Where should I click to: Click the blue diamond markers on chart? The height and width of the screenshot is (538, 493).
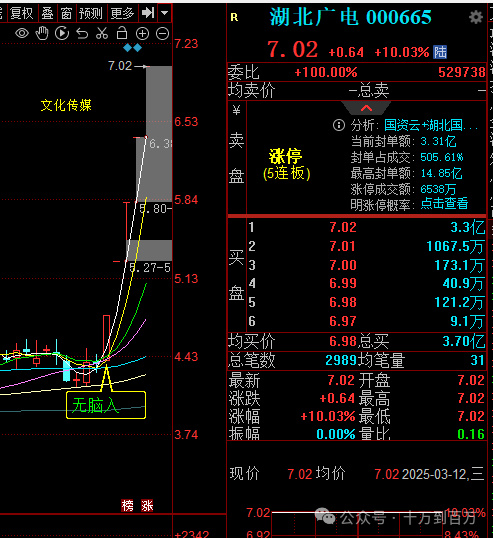click(x=132, y=48)
